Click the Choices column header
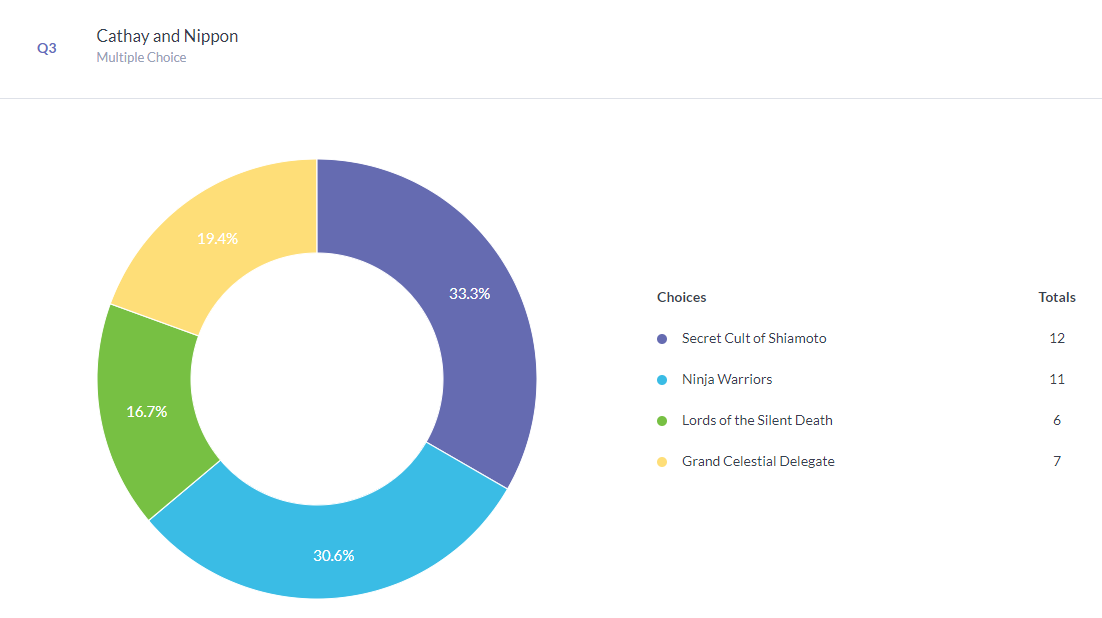The width and height of the screenshot is (1102, 618). (681, 297)
